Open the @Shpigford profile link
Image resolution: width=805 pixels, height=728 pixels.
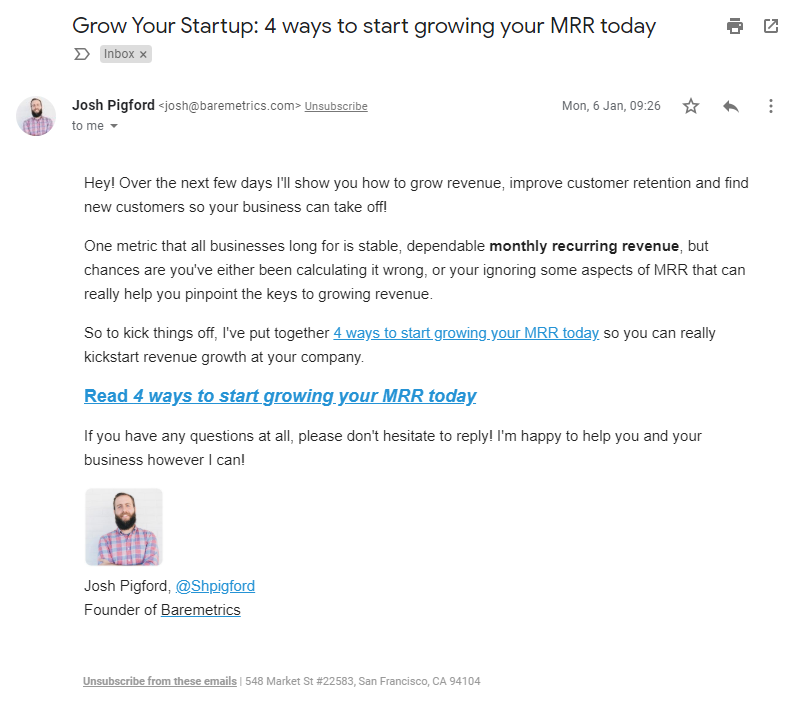215,586
